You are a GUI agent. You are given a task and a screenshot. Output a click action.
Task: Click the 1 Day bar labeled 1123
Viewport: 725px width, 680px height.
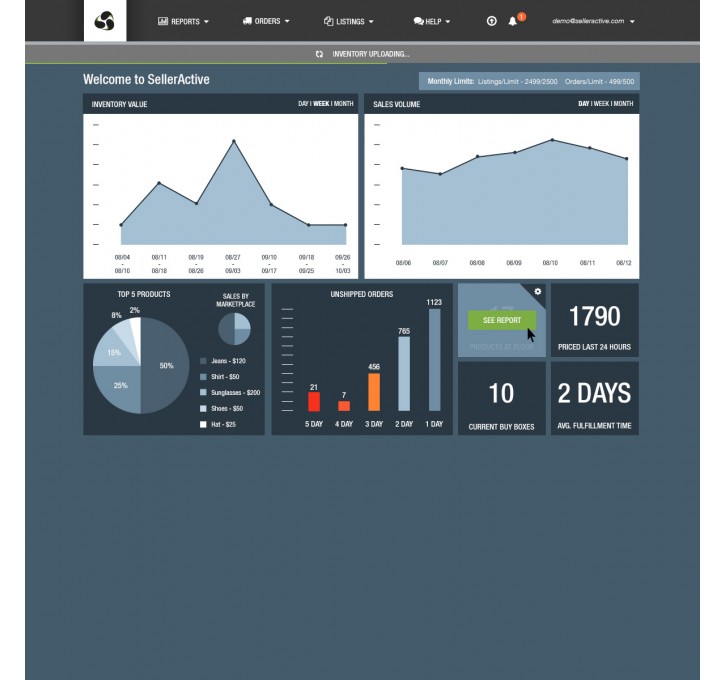pos(434,360)
